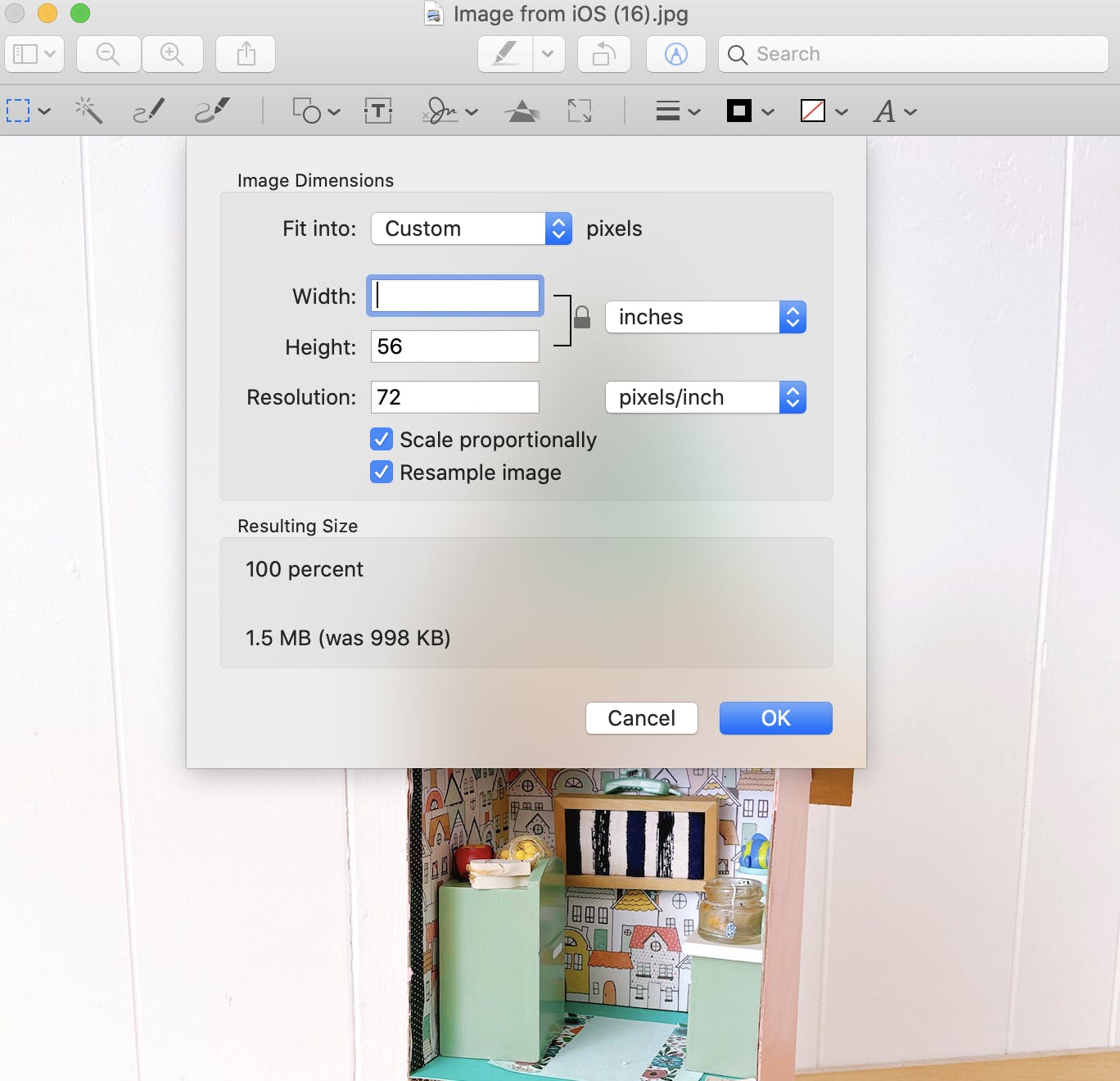The image size is (1120, 1081).
Task: Click the Adjust Size tool
Action: 580,111
